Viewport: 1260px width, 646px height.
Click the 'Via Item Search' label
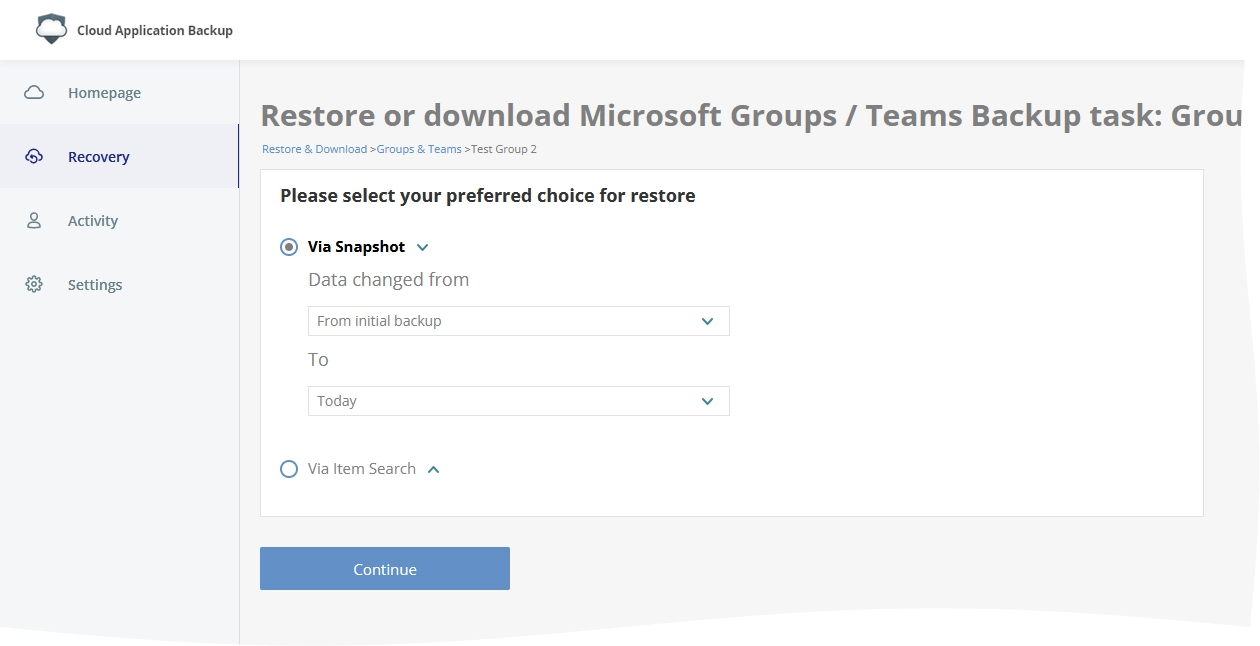coord(362,469)
